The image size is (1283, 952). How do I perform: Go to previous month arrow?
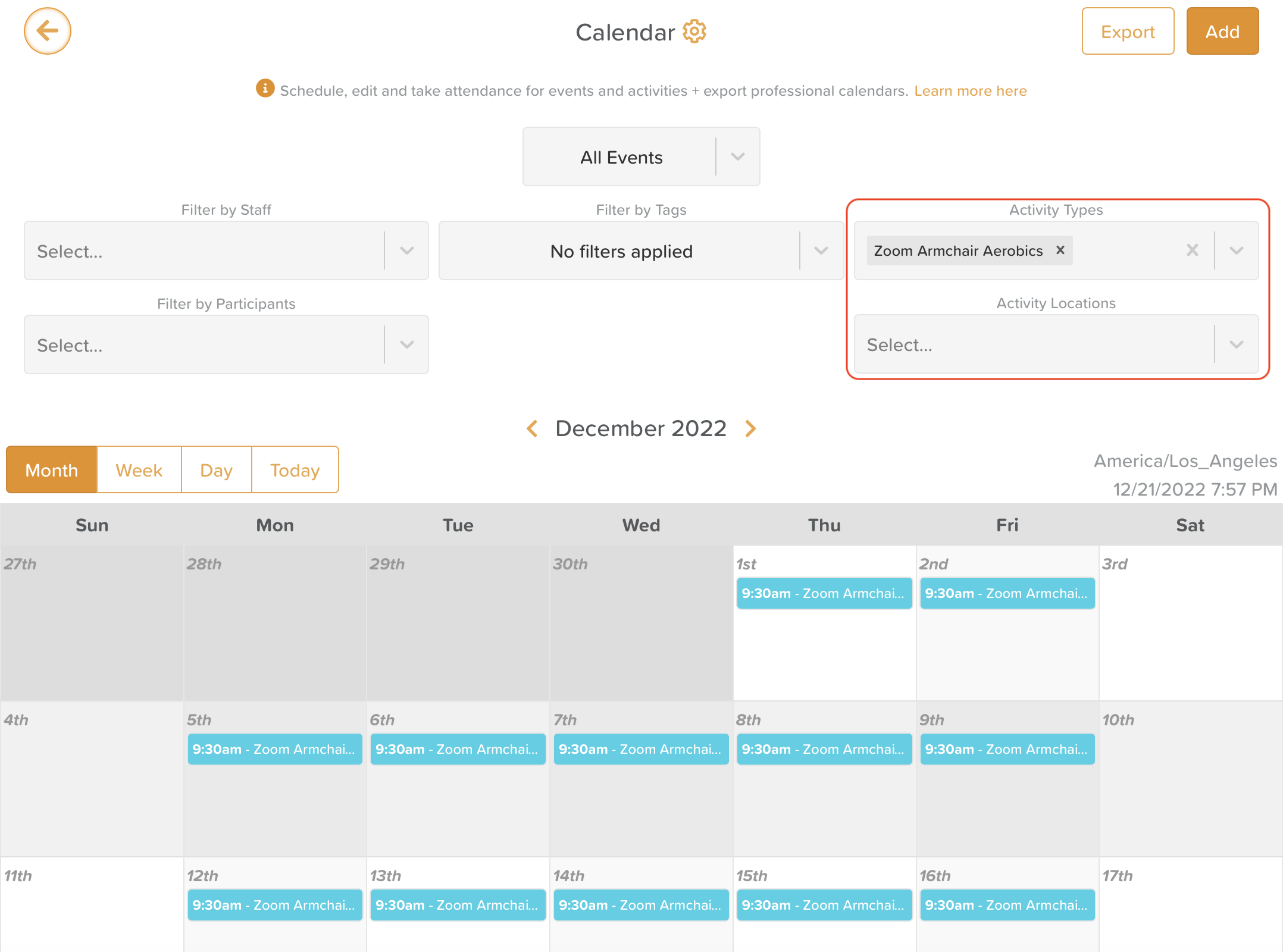click(533, 428)
